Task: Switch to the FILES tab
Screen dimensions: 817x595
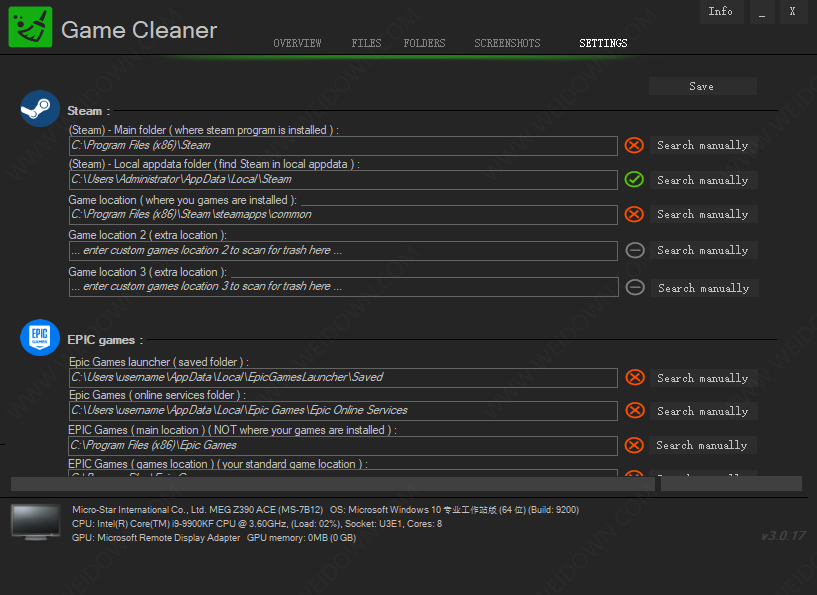Action: pos(366,43)
